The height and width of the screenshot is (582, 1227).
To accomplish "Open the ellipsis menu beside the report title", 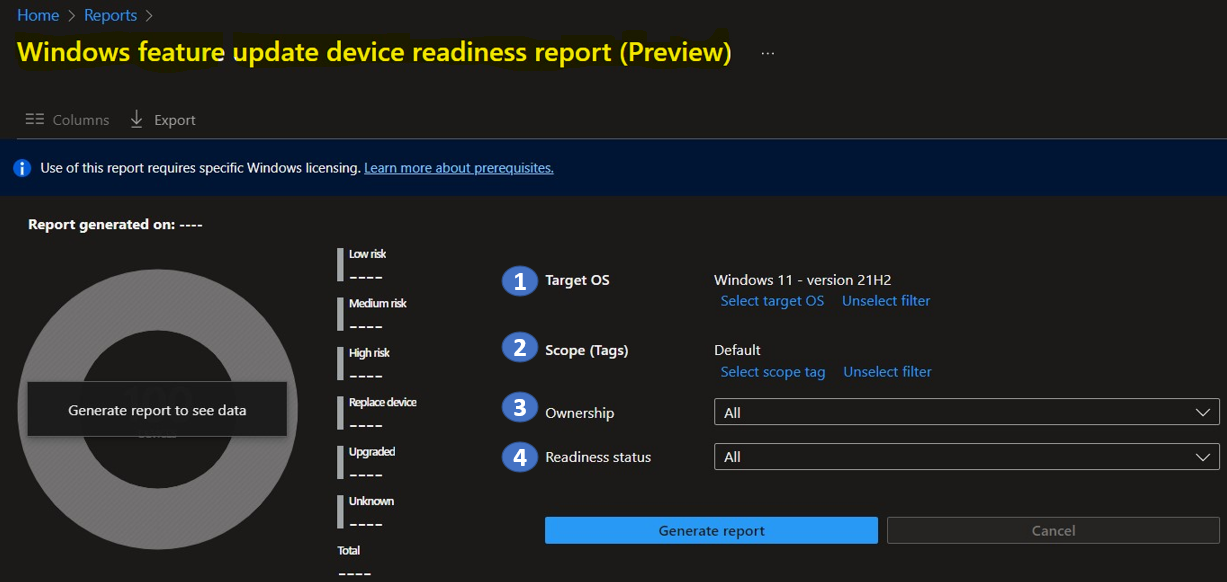I will (767, 53).
